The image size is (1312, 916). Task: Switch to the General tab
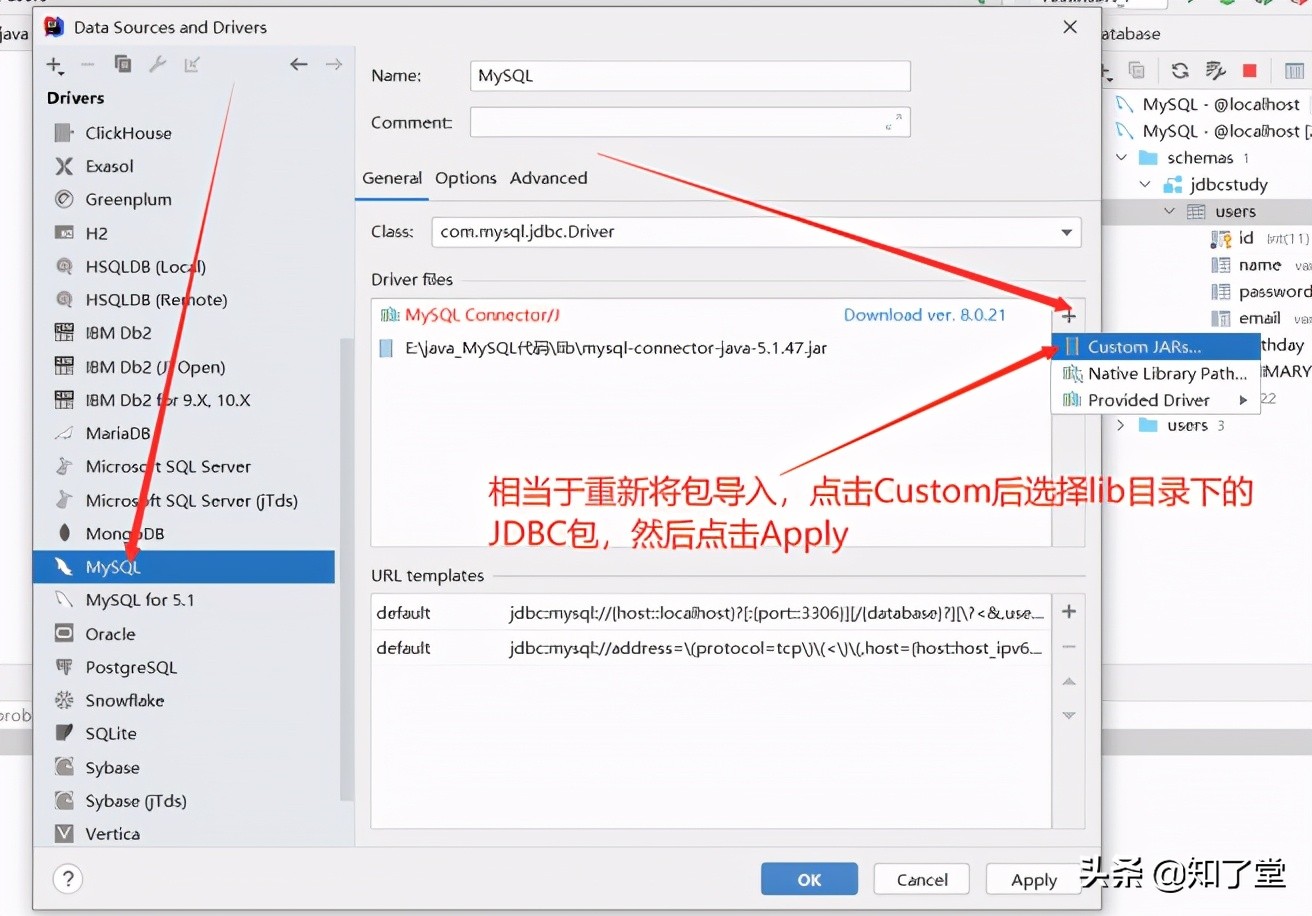point(392,178)
